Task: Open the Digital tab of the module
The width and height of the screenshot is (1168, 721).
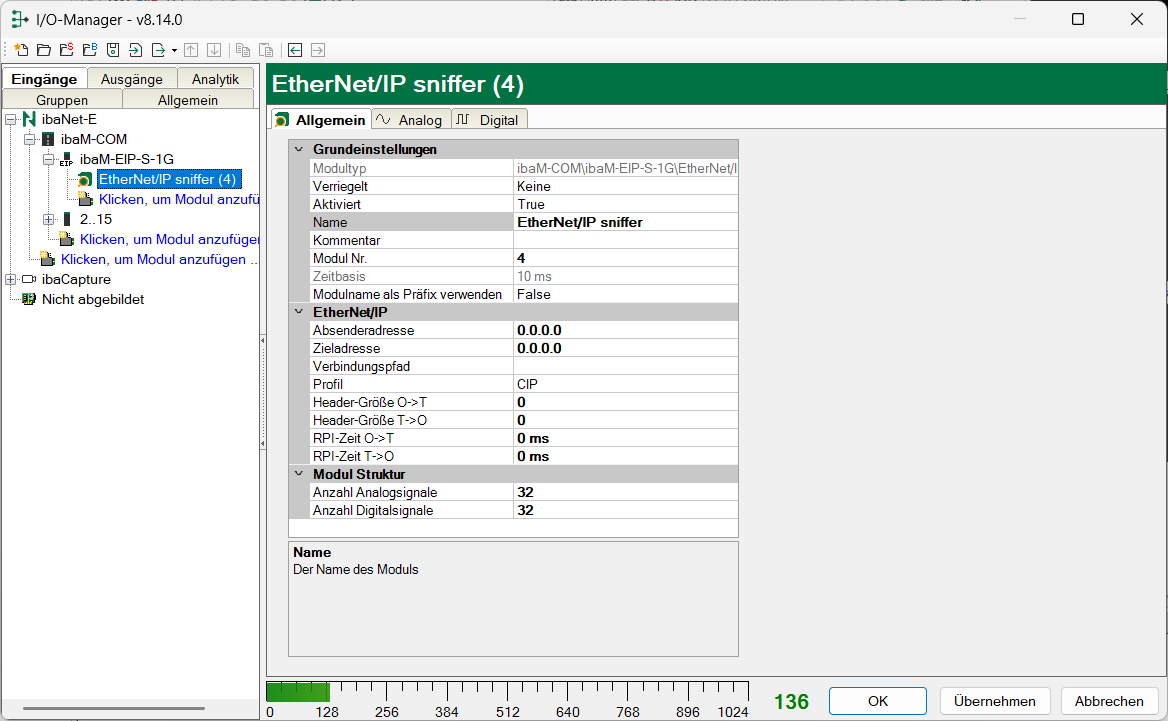Action: 489,120
